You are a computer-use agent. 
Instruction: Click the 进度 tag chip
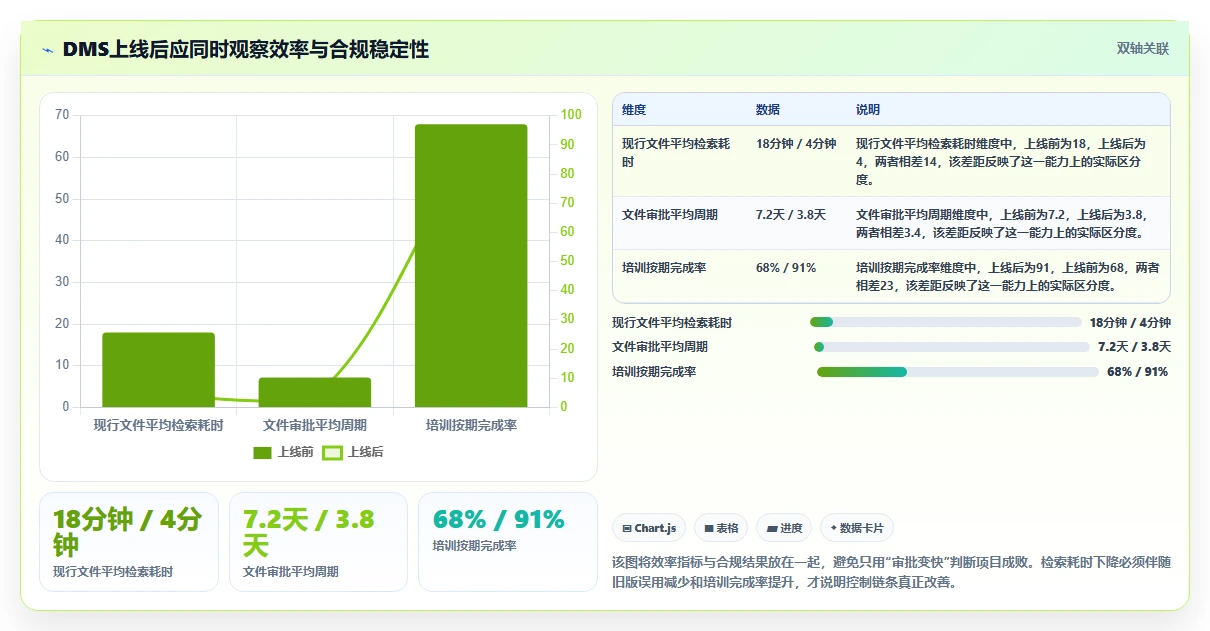coord(784,528)
